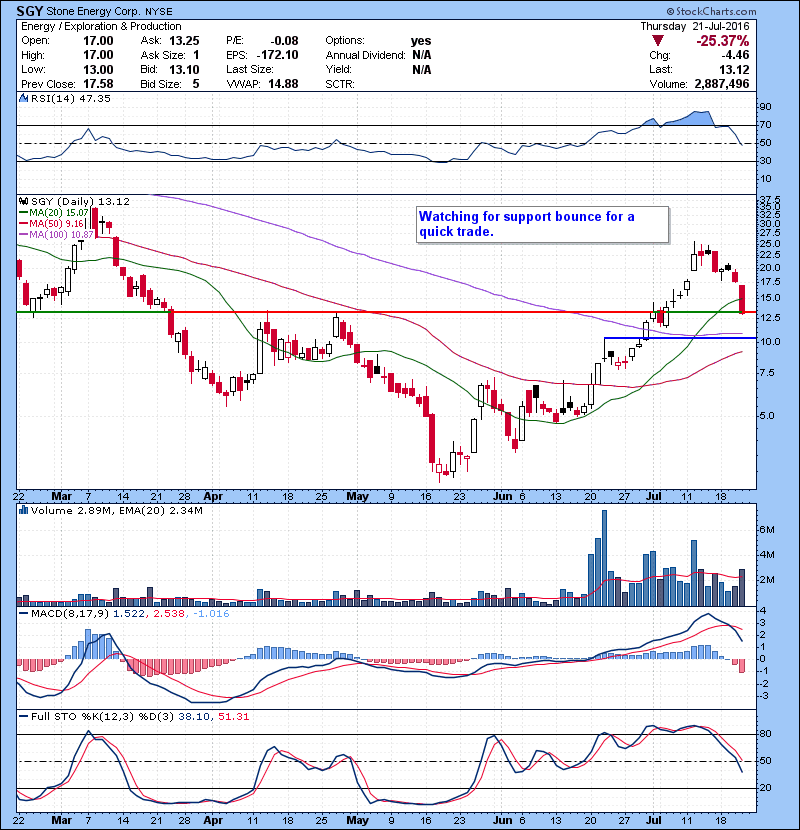Screen dimensions: 800x830
Task: Click the 6M label on volume axis
Action: click(x=767, y=530)
